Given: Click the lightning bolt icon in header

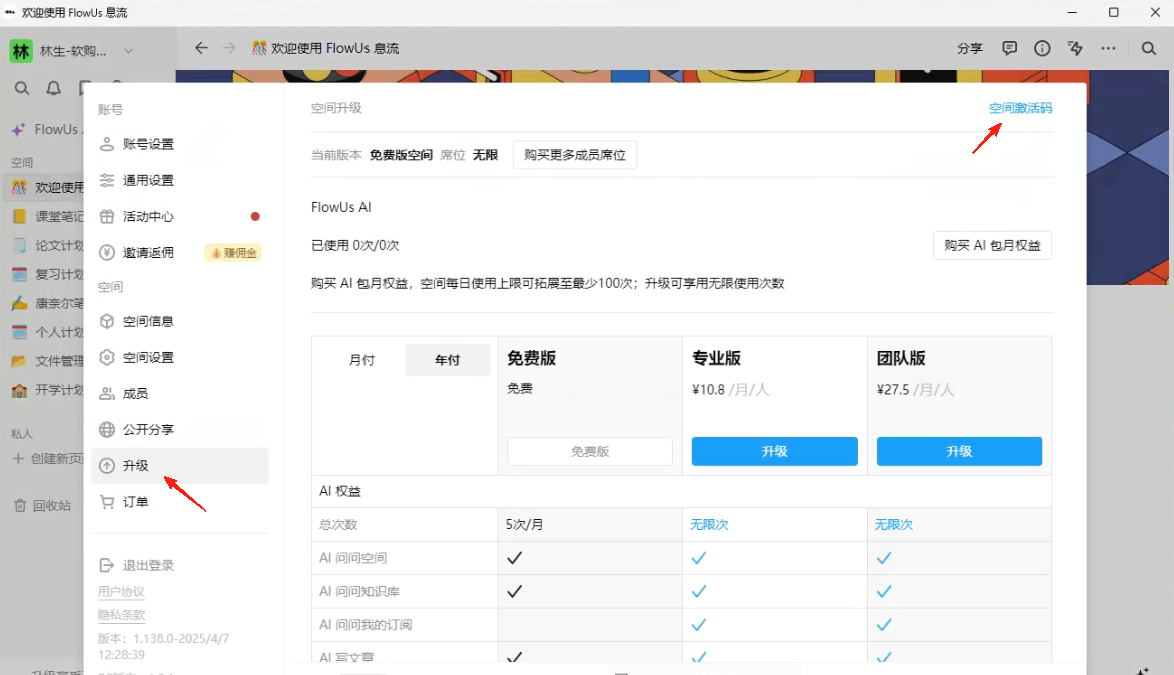Looking at the screenshot, I should (1075, 48).
